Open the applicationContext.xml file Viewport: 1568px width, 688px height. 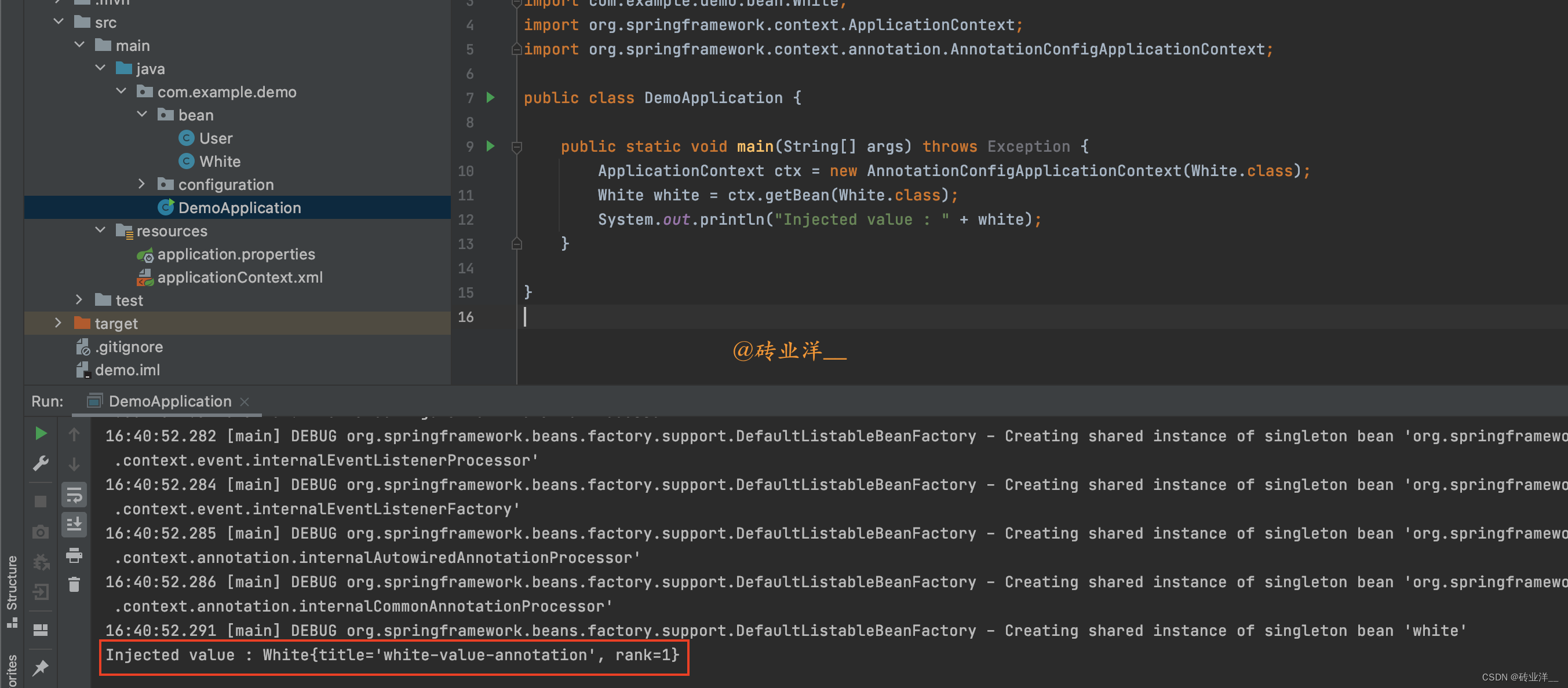pos(239,277)
